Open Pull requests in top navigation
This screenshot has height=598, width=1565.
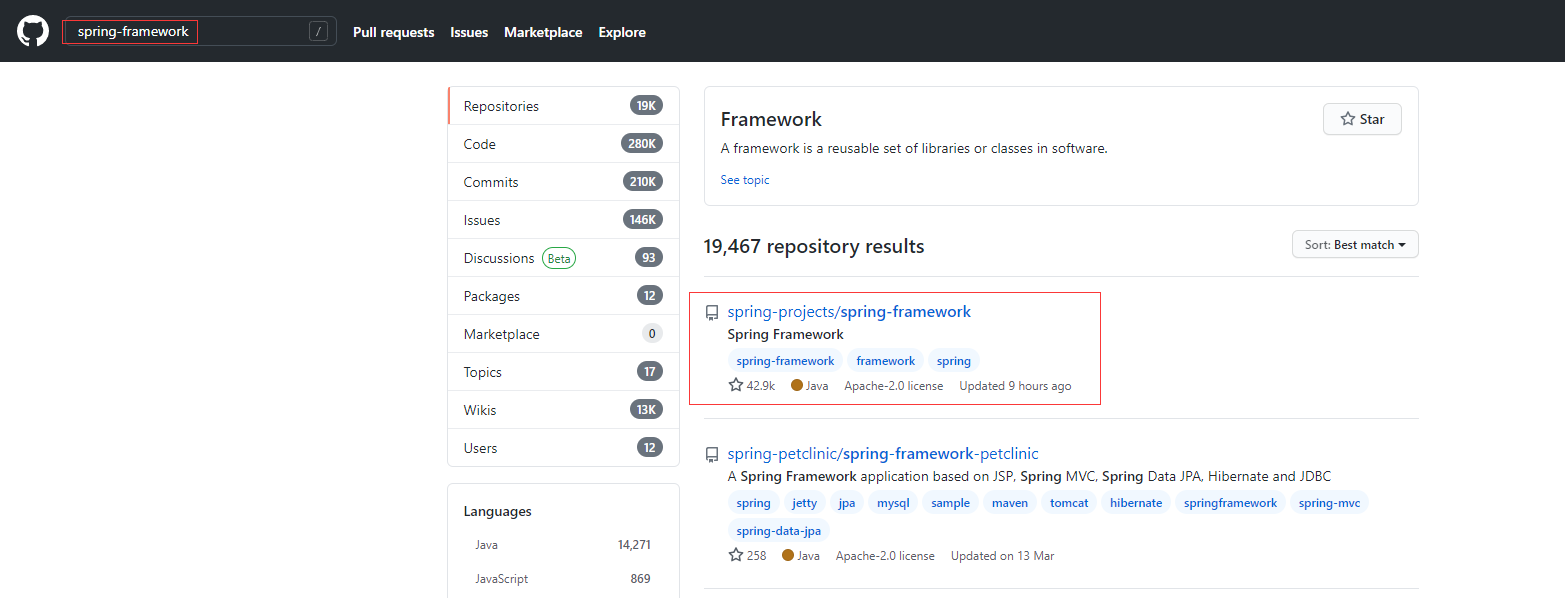(394, 32)
